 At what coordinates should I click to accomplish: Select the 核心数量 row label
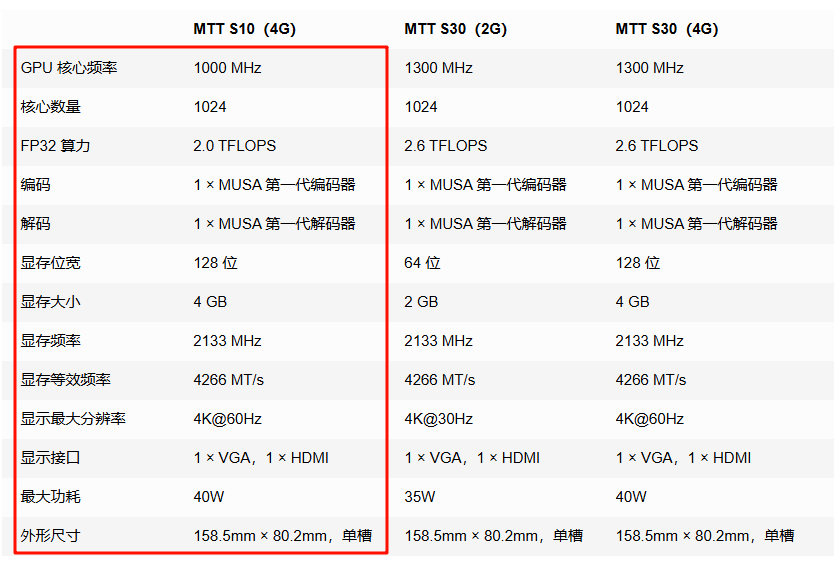tap(50, 107)
